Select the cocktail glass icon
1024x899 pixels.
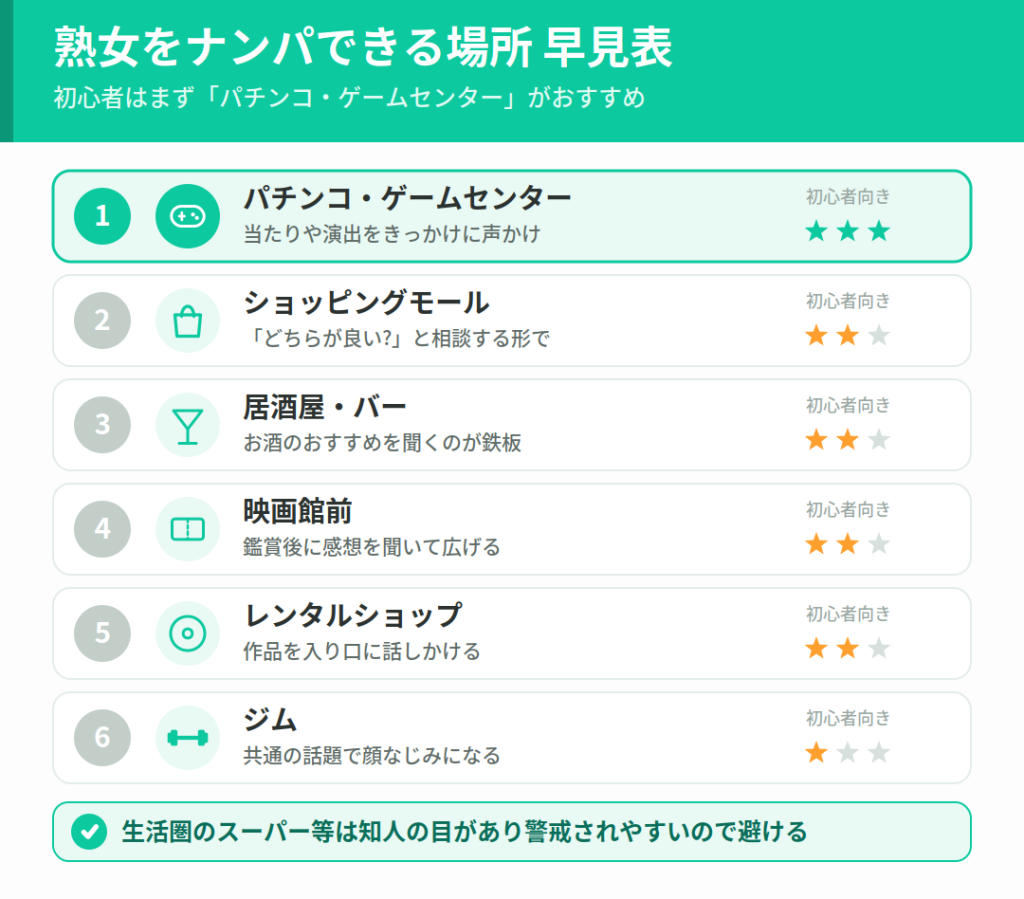pyautogui.click(x=187, y=425)
